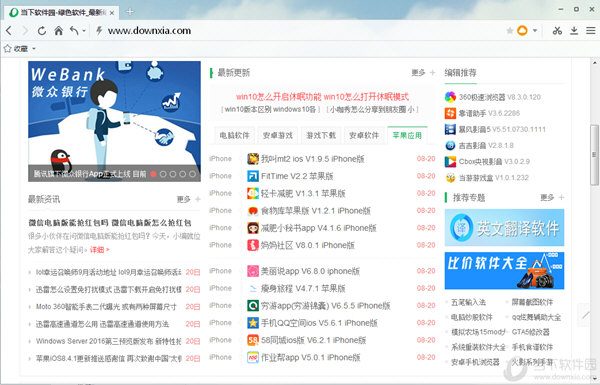Click the 减肥小秘书app icon

pos(253,228)
